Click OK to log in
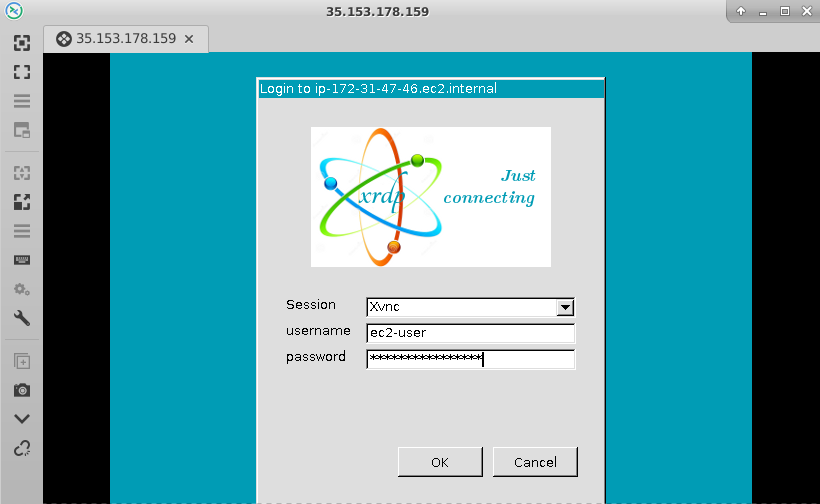Image resolution: width=820 pixels, height=504 pixels. (440, 462)
